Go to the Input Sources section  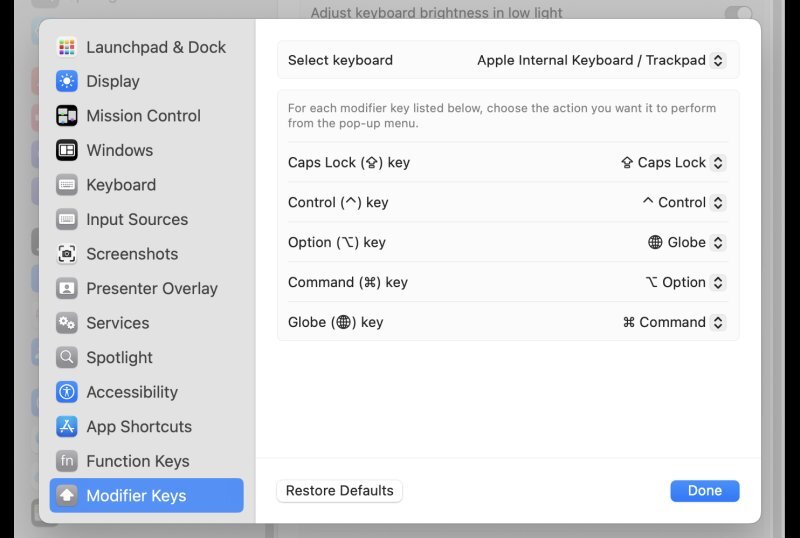coord(136,219)
